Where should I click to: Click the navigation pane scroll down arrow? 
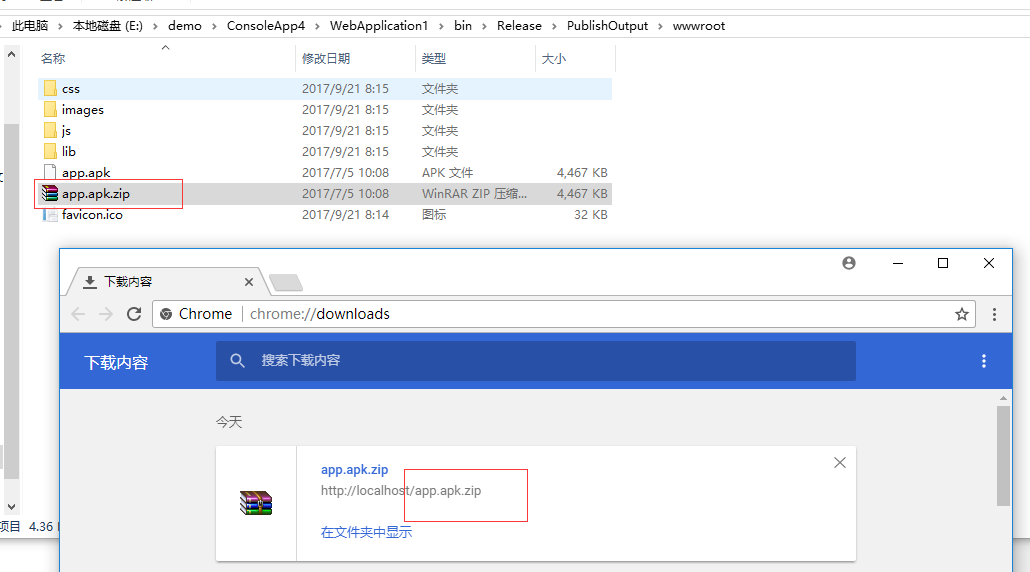click(11, 506)
